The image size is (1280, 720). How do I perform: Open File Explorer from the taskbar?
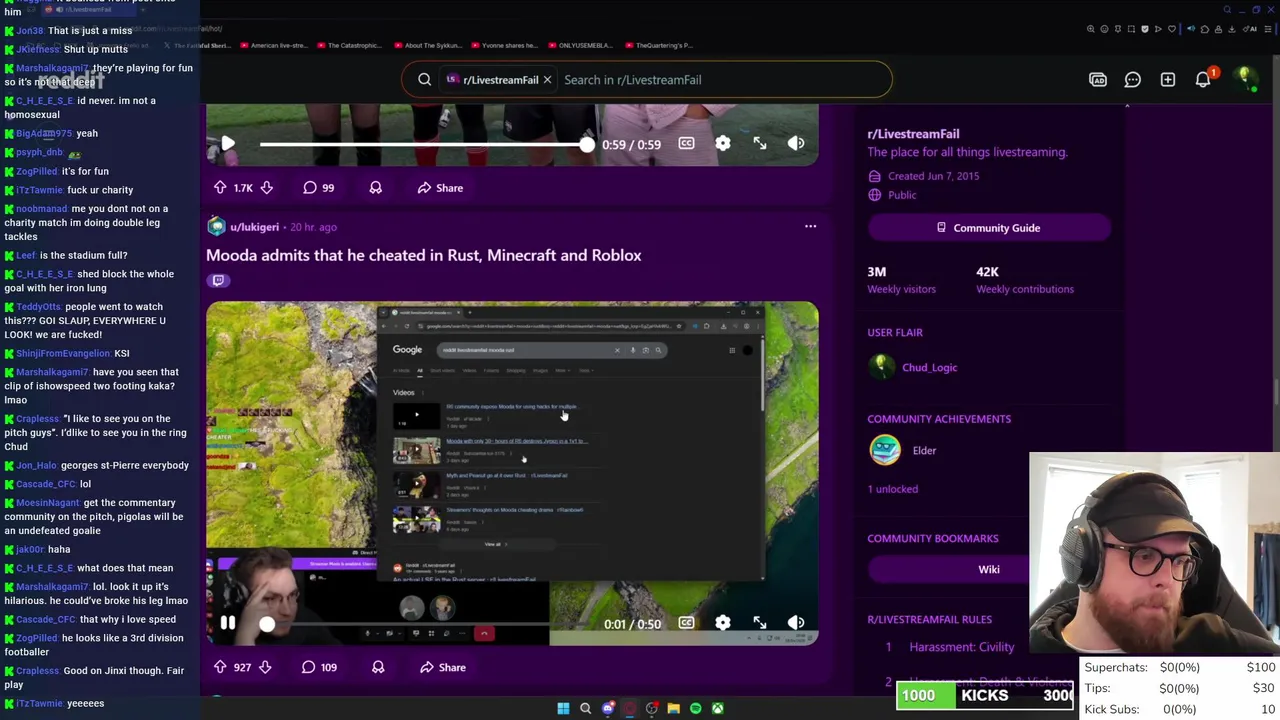click(673, 709)
